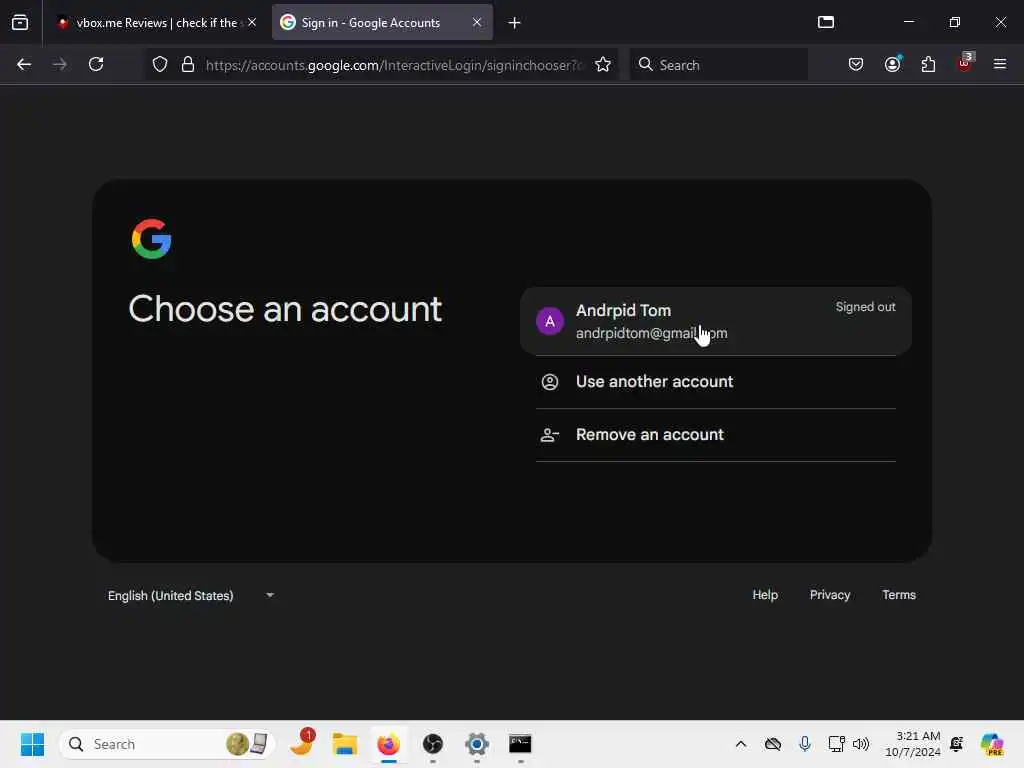
Task: View site security padlock info
Action: [x=188, y=64]
